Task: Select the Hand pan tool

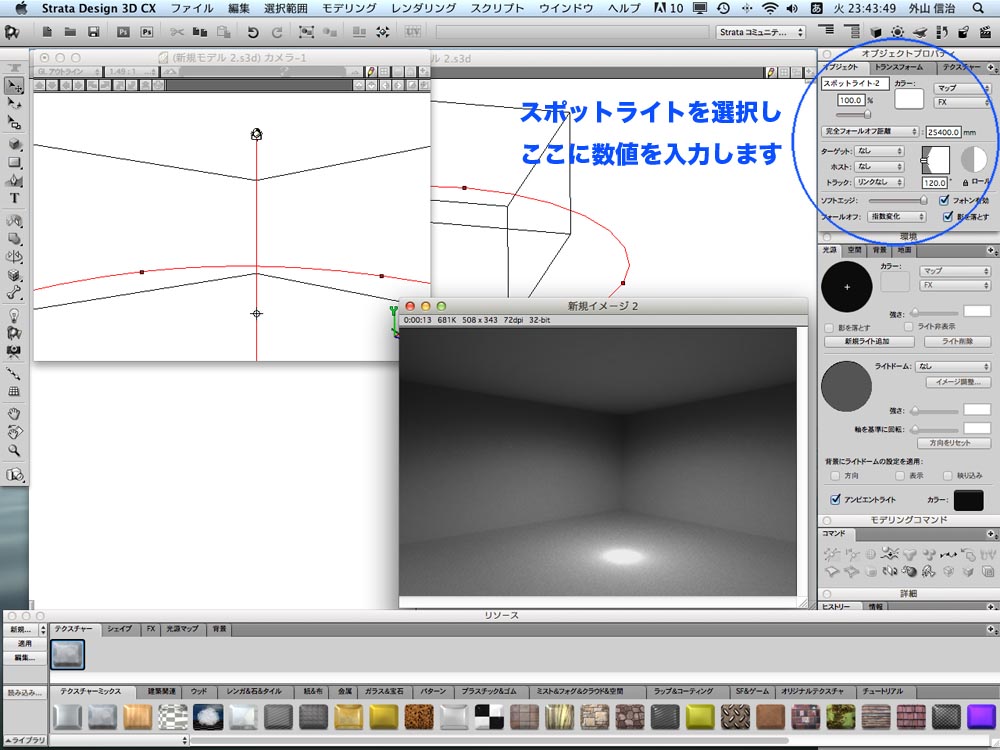Action: [x=14, y=414]
